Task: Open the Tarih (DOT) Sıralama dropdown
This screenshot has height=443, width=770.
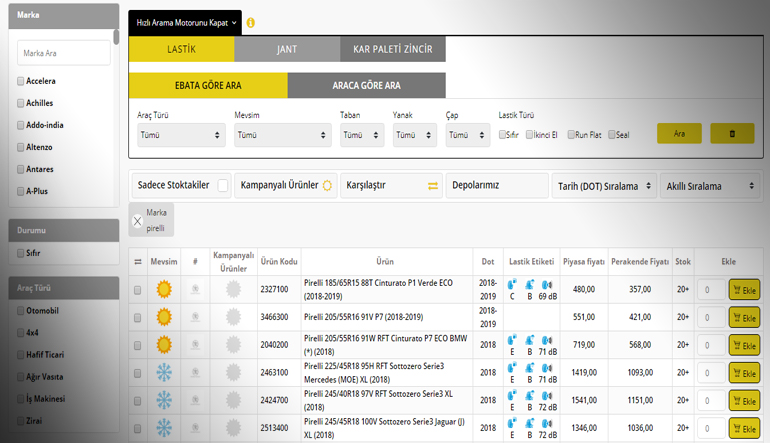Action: coord(604,186)
